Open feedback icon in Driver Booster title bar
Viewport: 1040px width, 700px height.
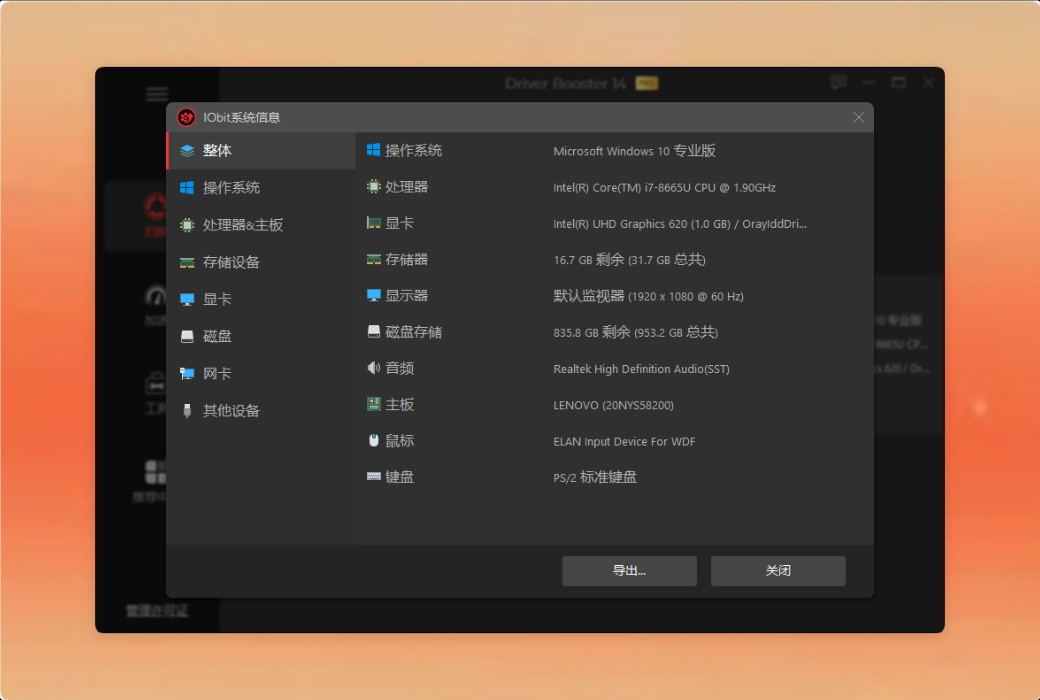coord(838,82)
